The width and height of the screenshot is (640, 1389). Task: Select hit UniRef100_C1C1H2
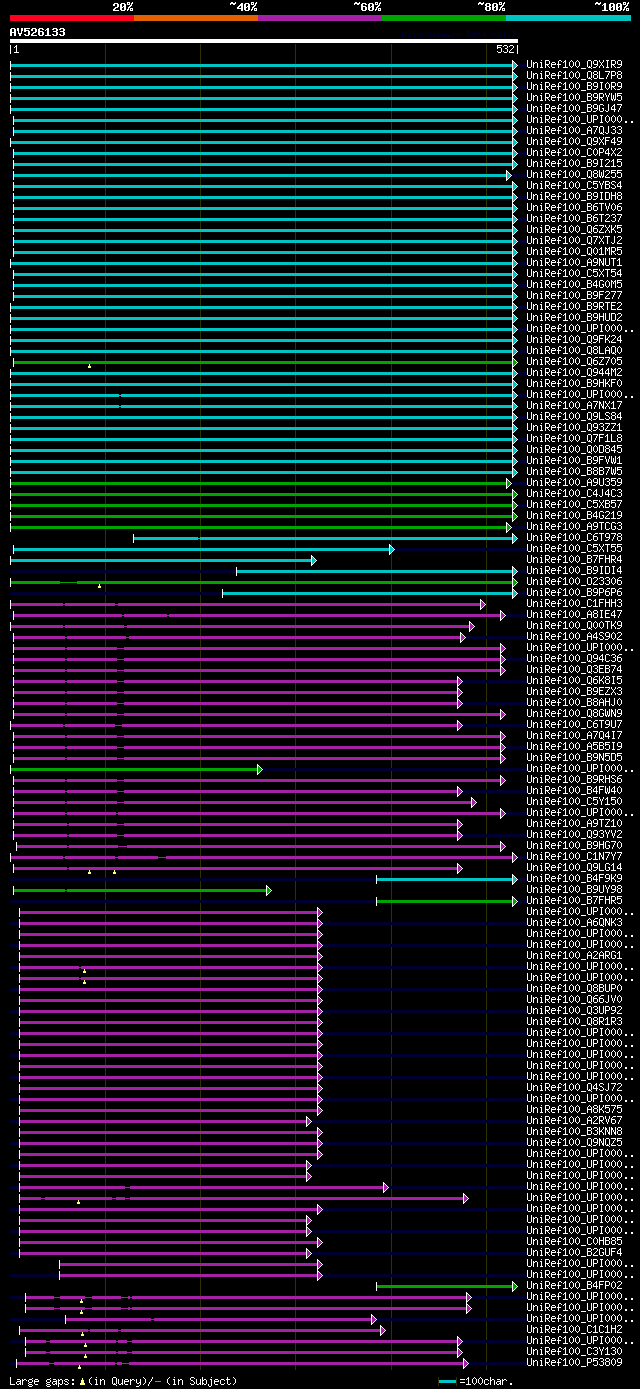click(x=574, y=1329)
